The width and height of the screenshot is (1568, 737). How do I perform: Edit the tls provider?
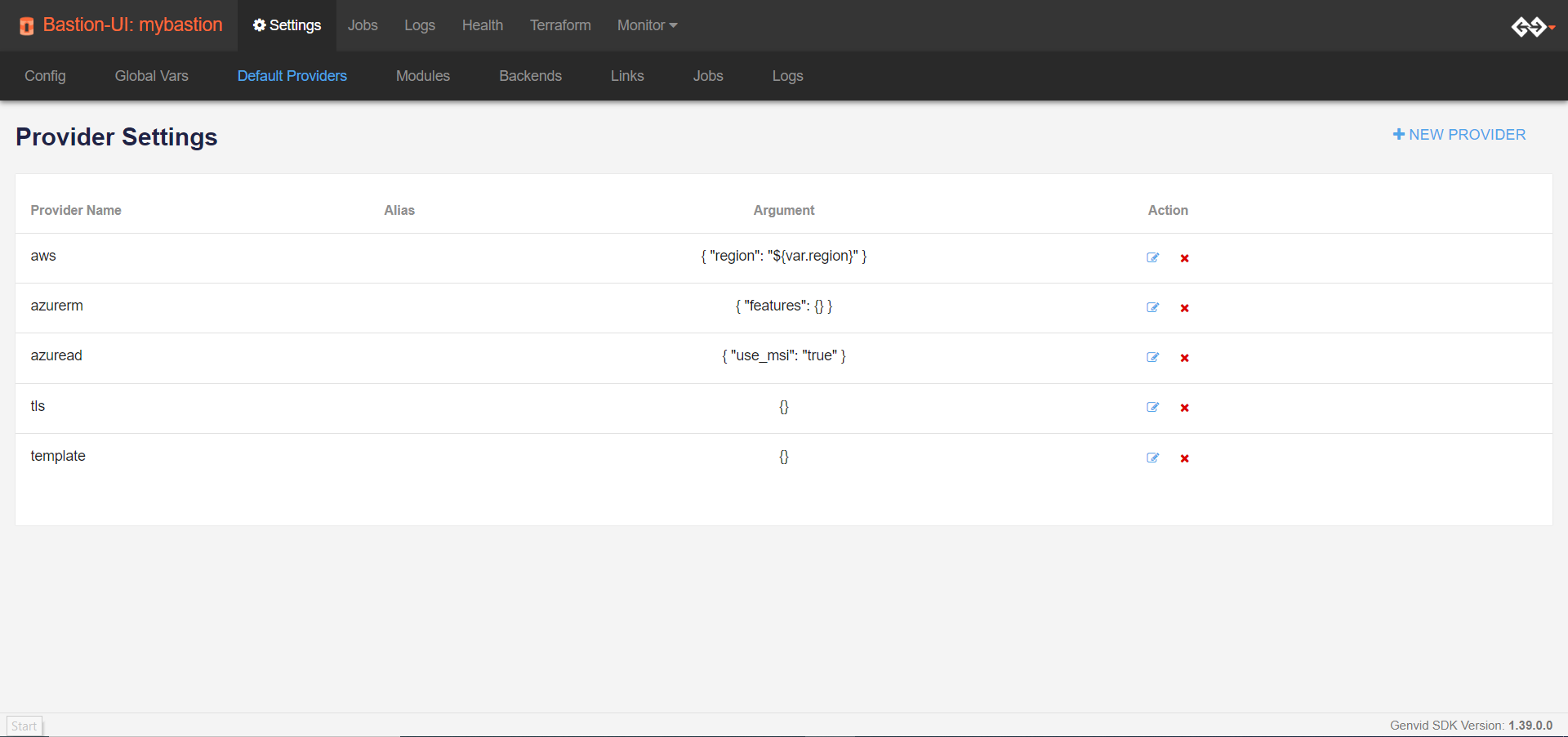(x=1152, y=407)
